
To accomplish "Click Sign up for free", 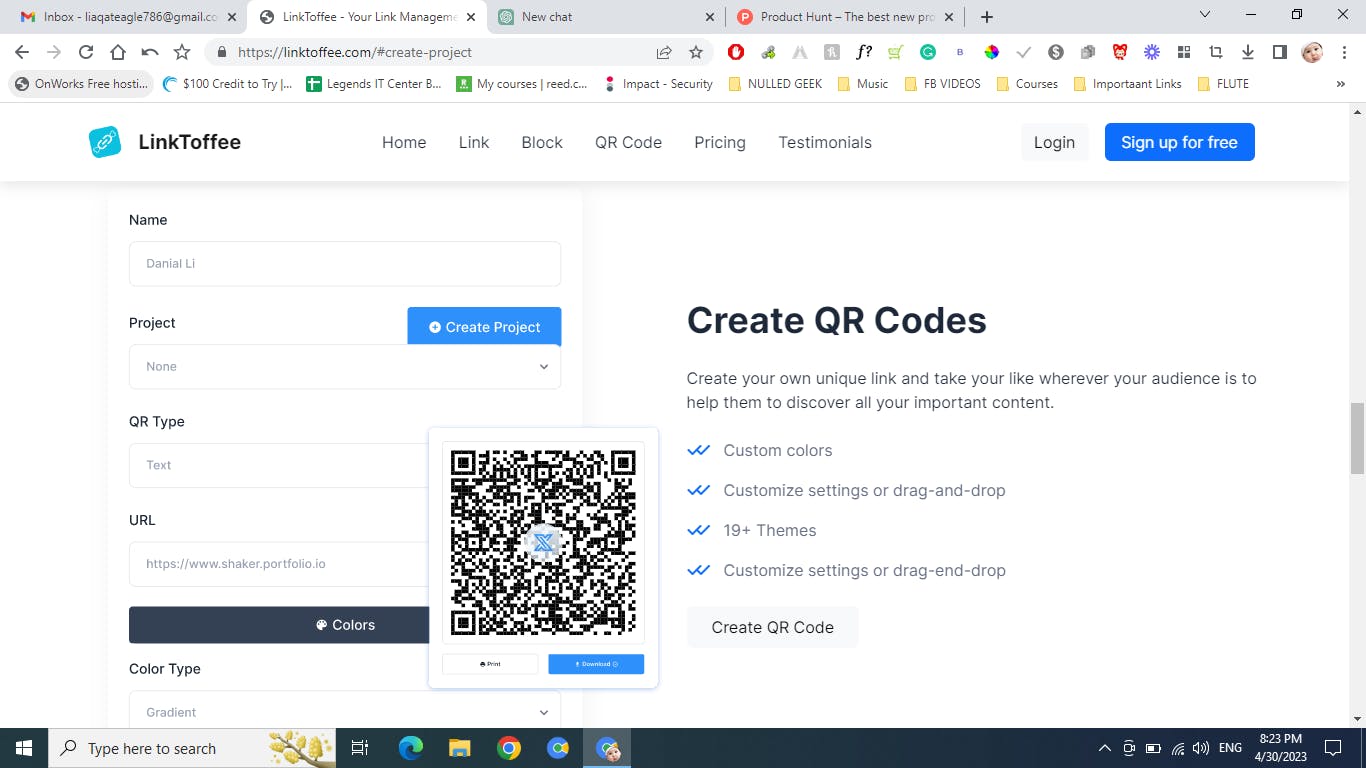I will [1180, 142].
